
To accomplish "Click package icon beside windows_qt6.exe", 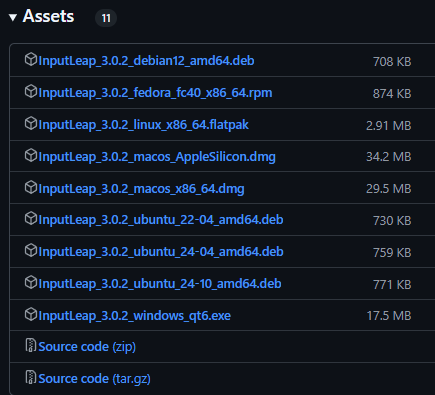I will [x=31, y=315].
